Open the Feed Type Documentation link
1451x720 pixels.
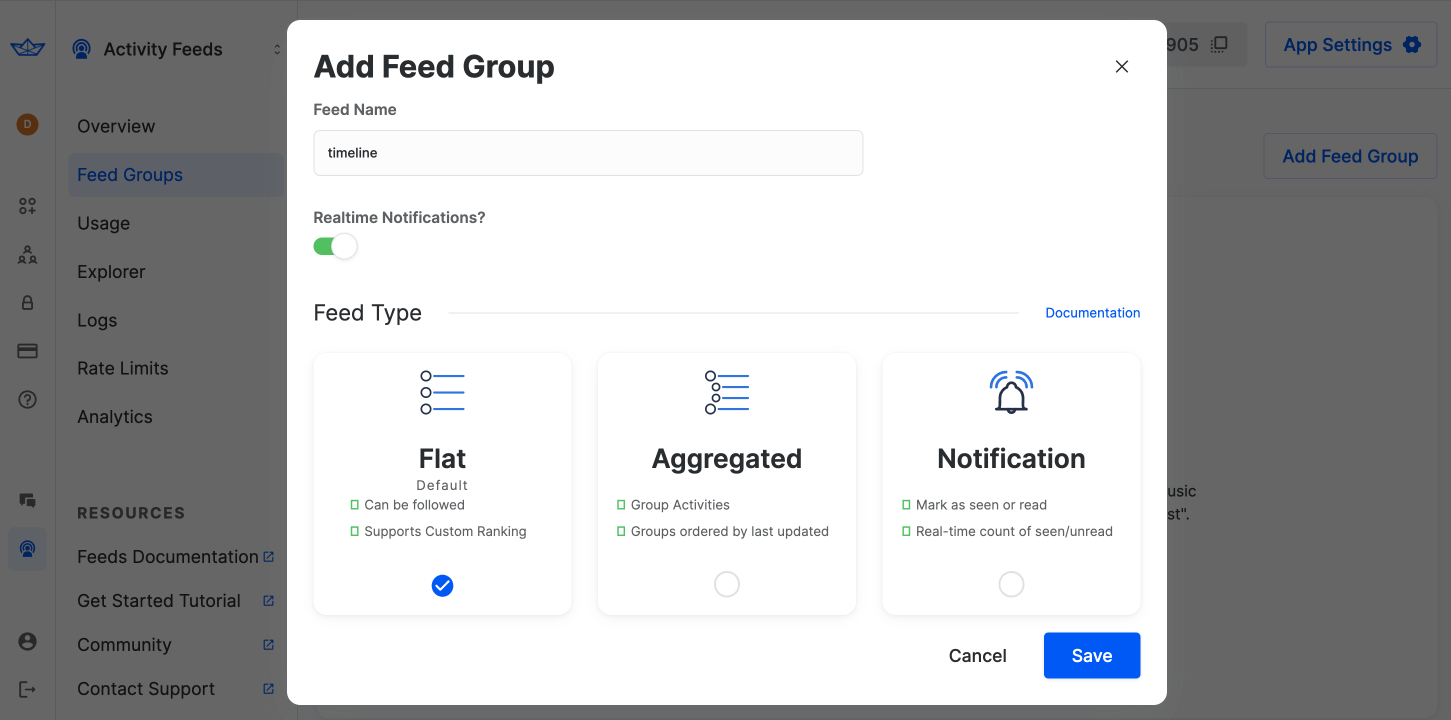1092,313
